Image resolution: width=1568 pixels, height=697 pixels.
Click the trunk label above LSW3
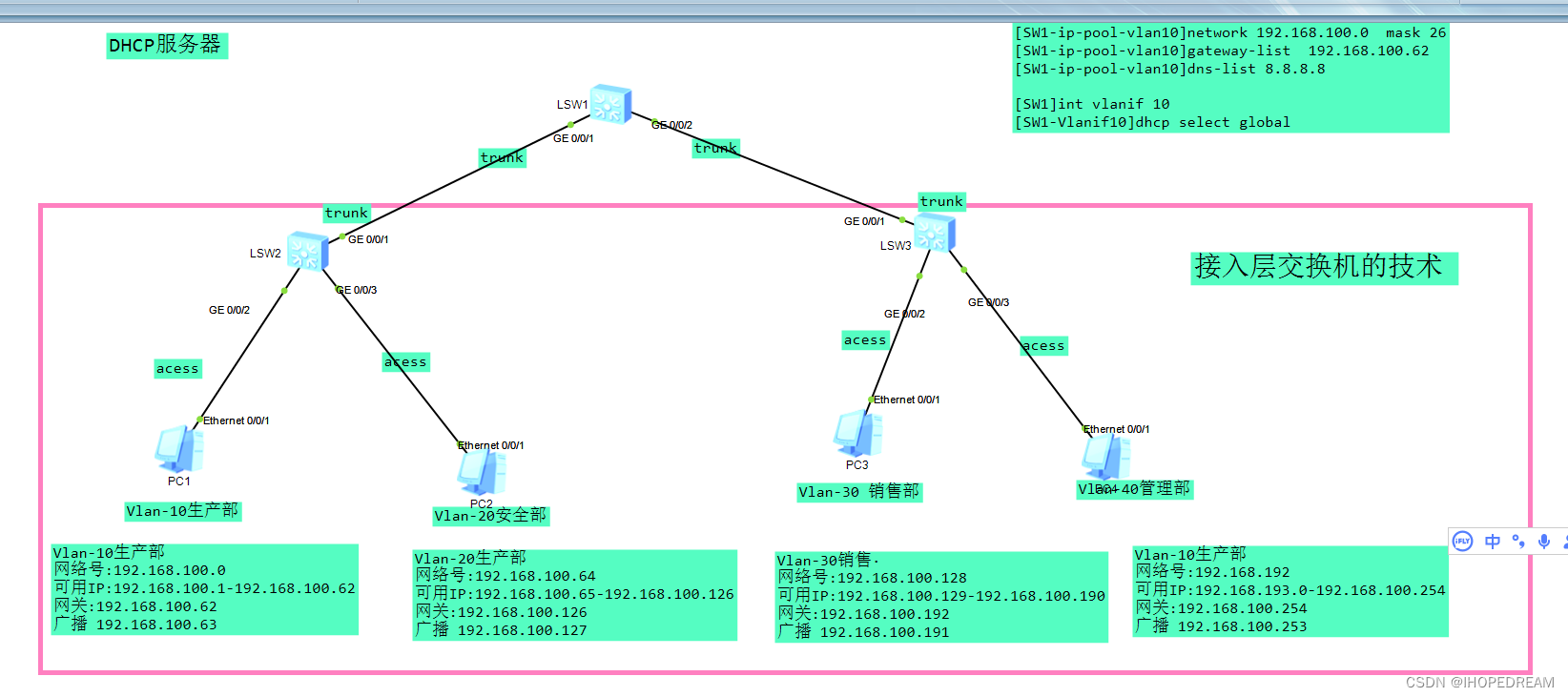[x=941, y=201]
